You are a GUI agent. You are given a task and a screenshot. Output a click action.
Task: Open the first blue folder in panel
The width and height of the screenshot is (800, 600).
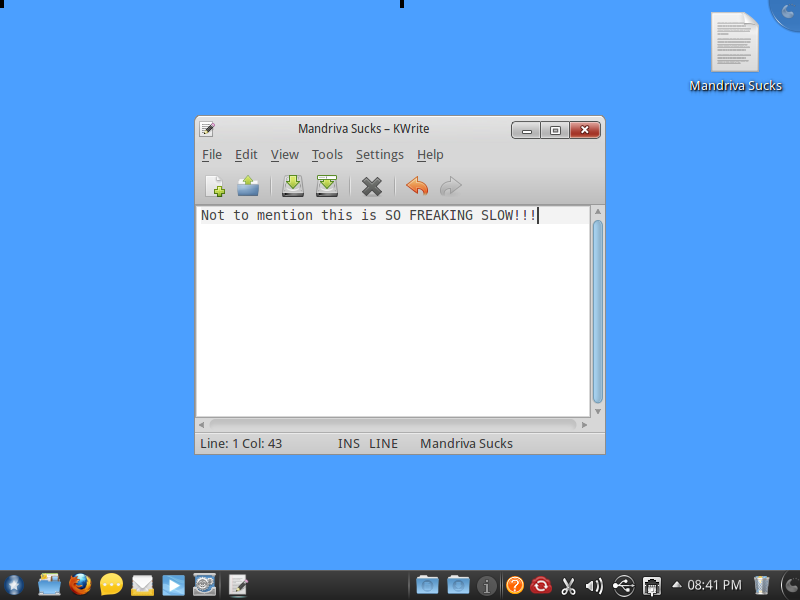click(427, 585)
